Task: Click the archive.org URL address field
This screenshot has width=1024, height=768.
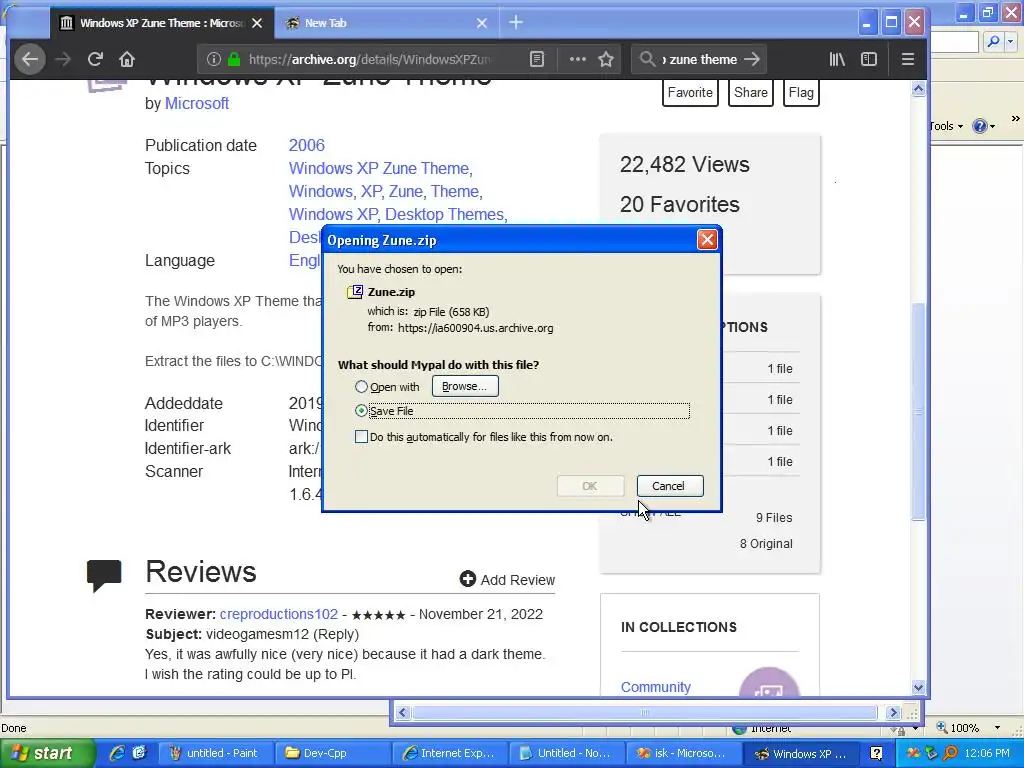Action: click(370, 59)
